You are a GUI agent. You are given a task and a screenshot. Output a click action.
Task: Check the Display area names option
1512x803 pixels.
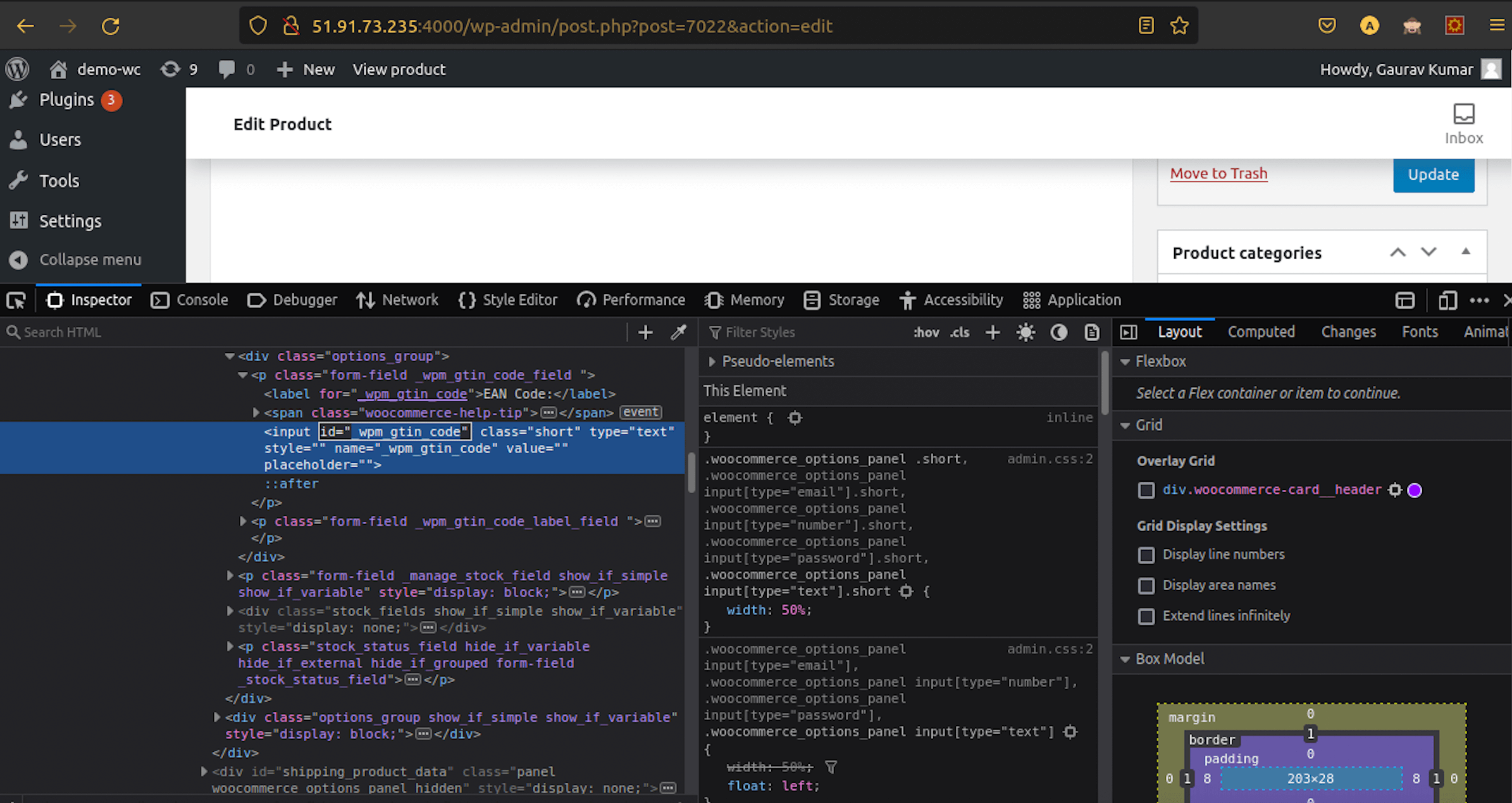pos(1146,585)
